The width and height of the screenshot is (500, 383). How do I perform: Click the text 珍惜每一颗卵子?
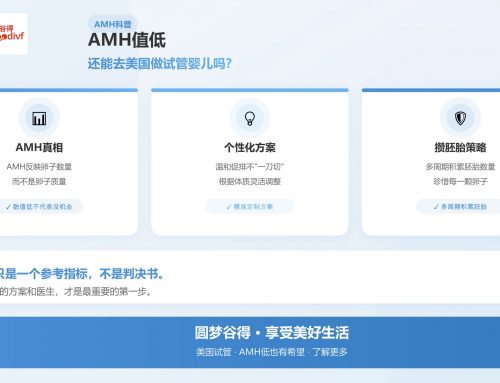(x=460, y=181)
